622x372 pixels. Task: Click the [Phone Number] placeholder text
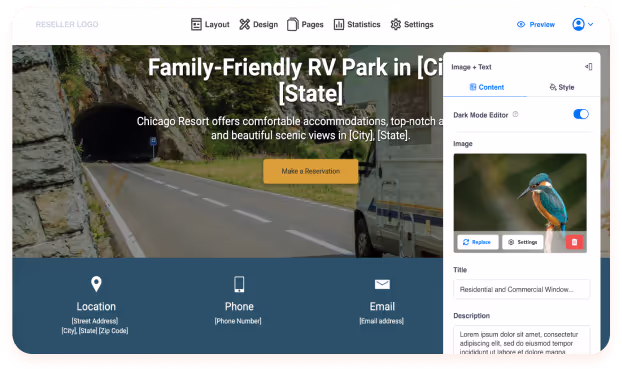238,321
